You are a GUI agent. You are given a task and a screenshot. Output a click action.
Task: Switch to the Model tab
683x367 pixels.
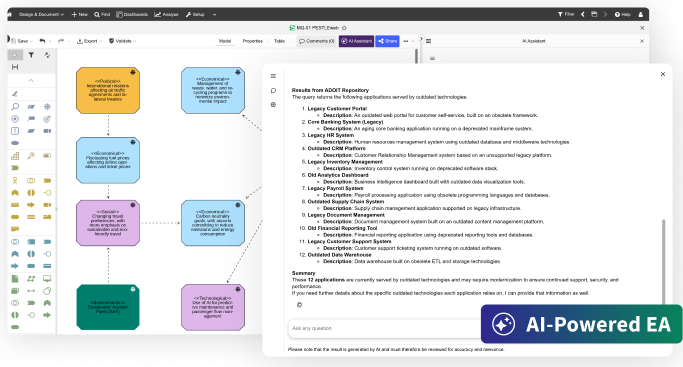point(225,41)
